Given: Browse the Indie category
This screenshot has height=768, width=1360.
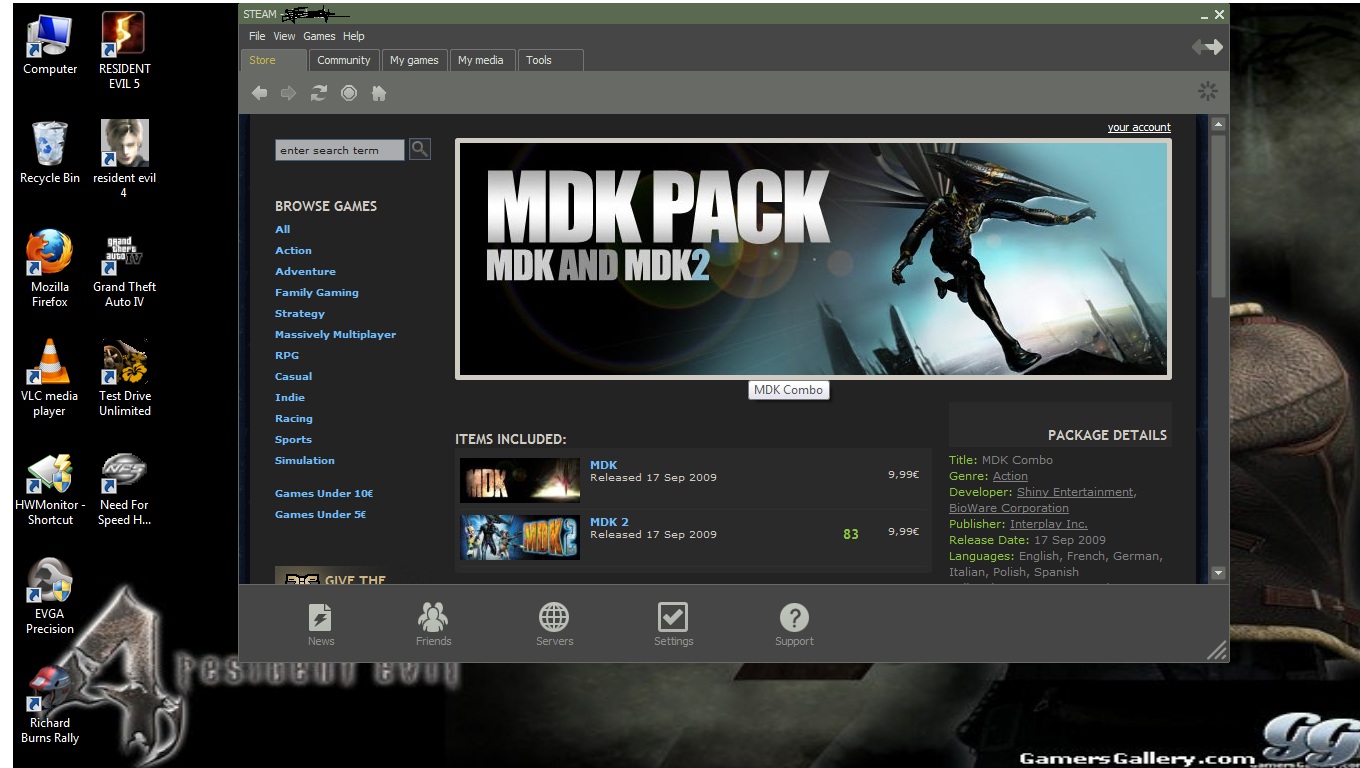Looking at the screenshot, I should [x=290, y=397].
